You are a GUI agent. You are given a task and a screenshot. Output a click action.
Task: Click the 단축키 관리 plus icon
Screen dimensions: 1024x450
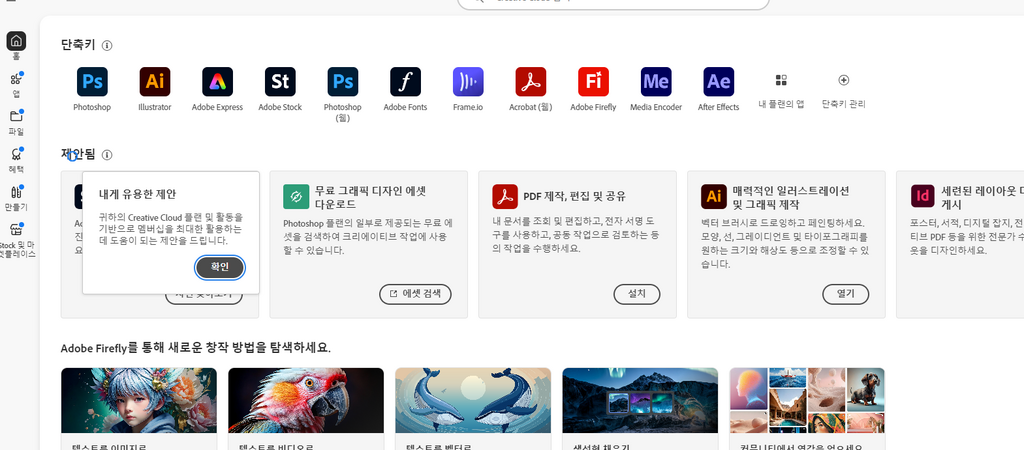(x=844, y=80)
